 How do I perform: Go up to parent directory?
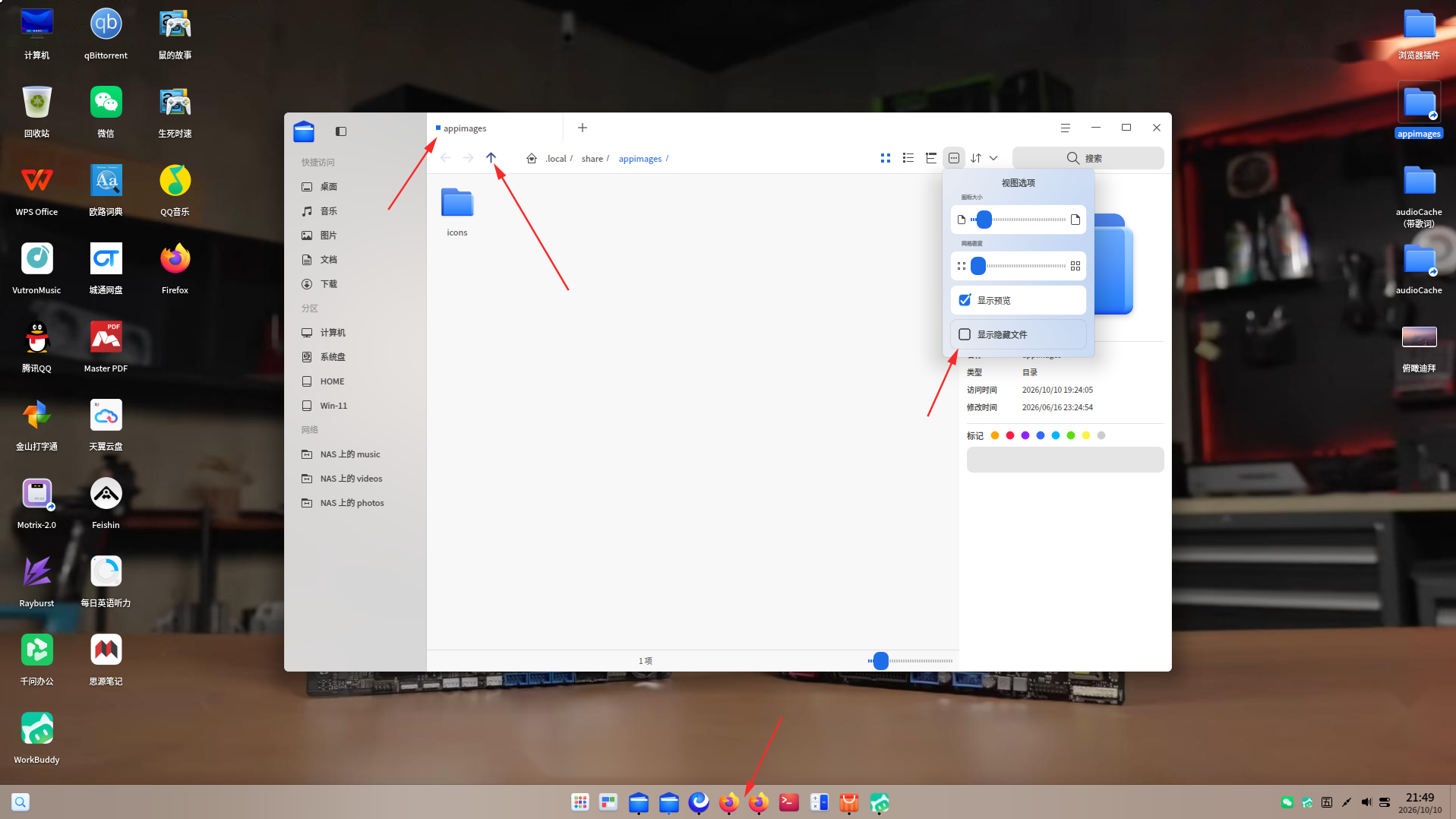[x=491, y=158]
